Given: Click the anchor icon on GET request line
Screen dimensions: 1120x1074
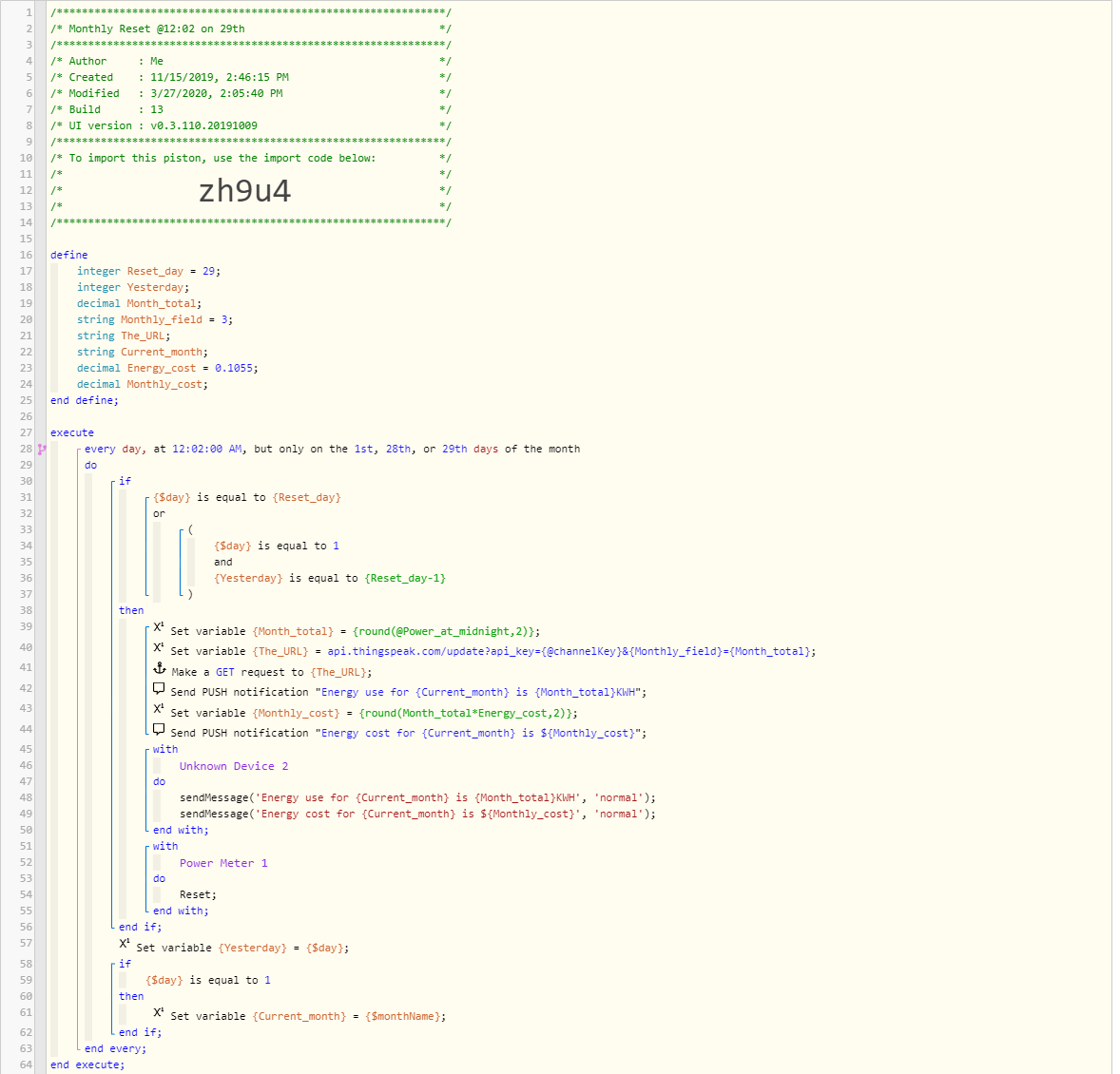Looking at the screenshot, I should point(160,668).
